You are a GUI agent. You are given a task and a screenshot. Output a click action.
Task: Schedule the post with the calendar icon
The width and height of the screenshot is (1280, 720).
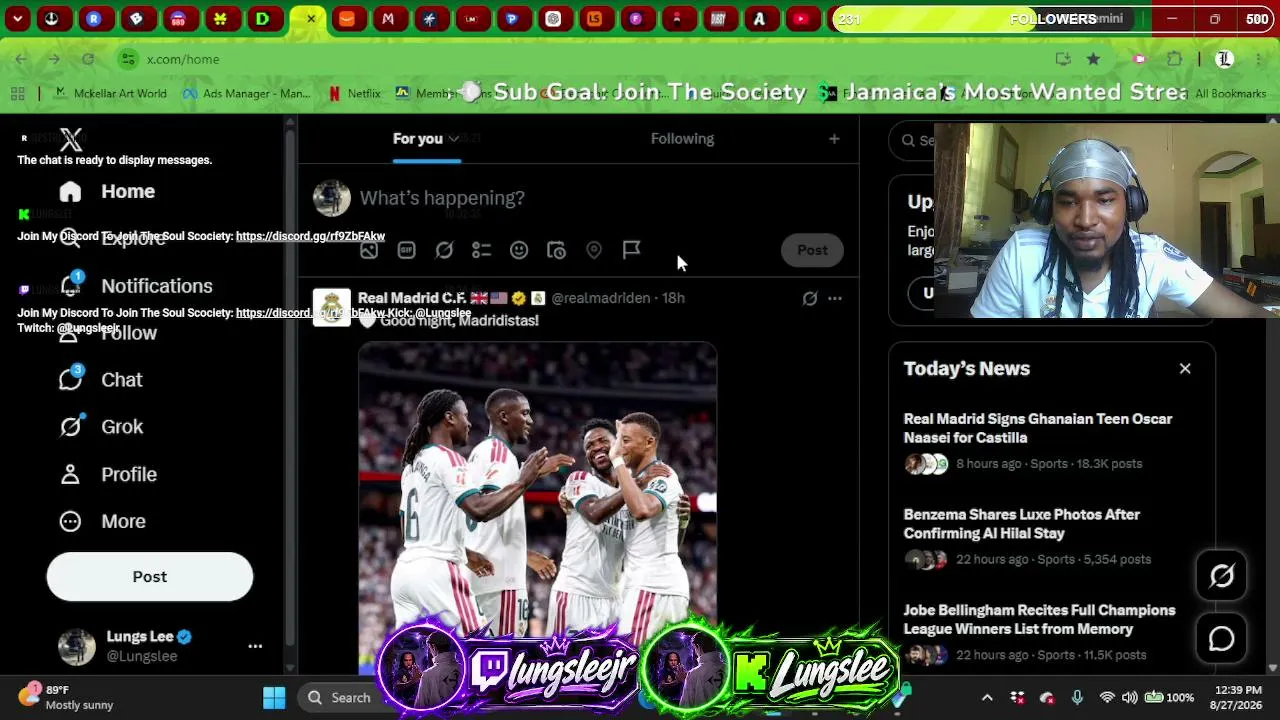click(556, 250)
